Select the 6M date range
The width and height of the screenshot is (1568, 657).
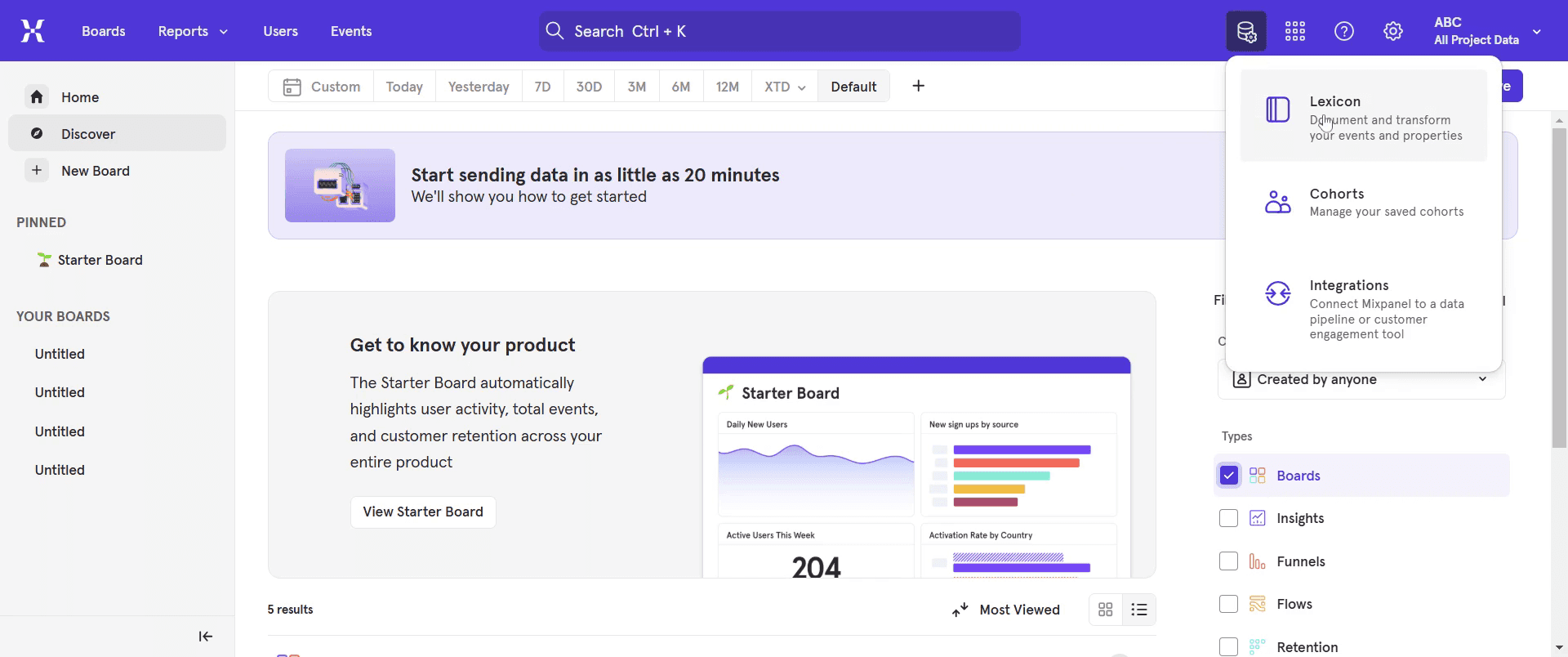[681, 87]
